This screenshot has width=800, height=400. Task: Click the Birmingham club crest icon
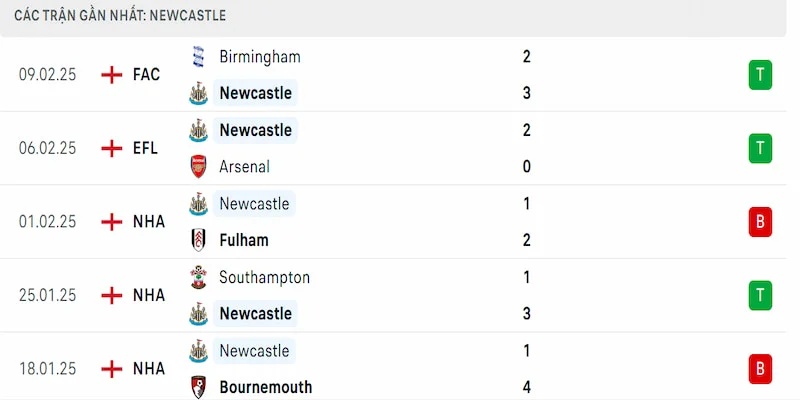coord(198,57)
